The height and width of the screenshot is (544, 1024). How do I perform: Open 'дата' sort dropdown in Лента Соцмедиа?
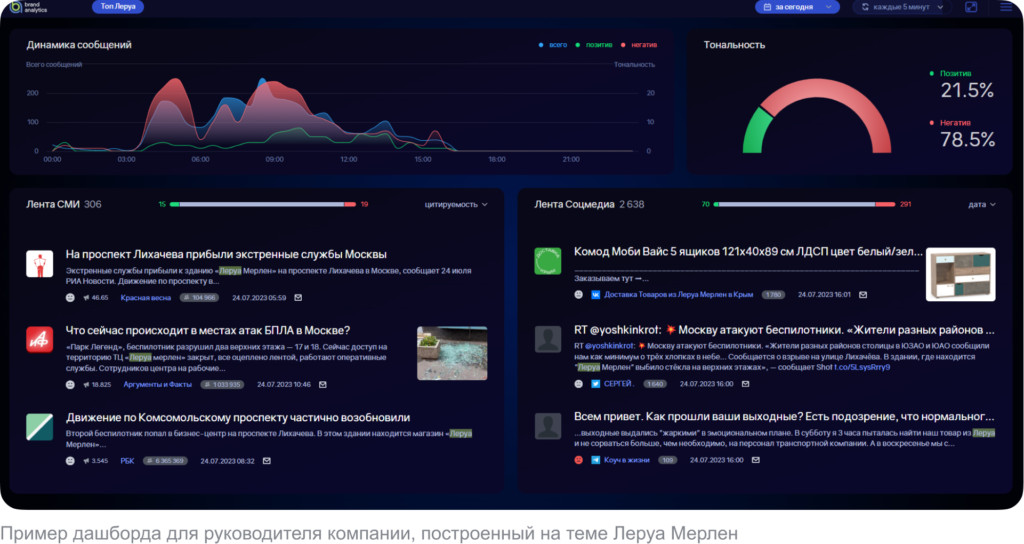pyautogui.click(x=982, y=204)
